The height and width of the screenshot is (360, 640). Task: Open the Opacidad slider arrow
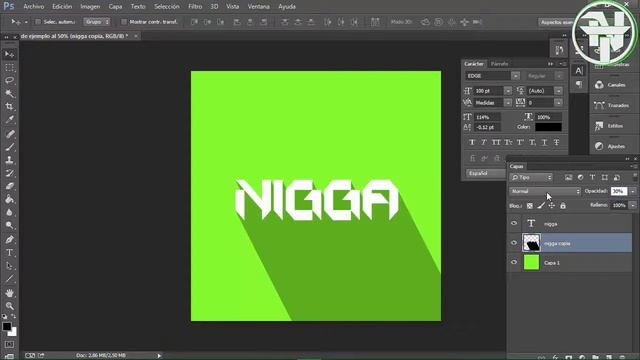[633, 191]
